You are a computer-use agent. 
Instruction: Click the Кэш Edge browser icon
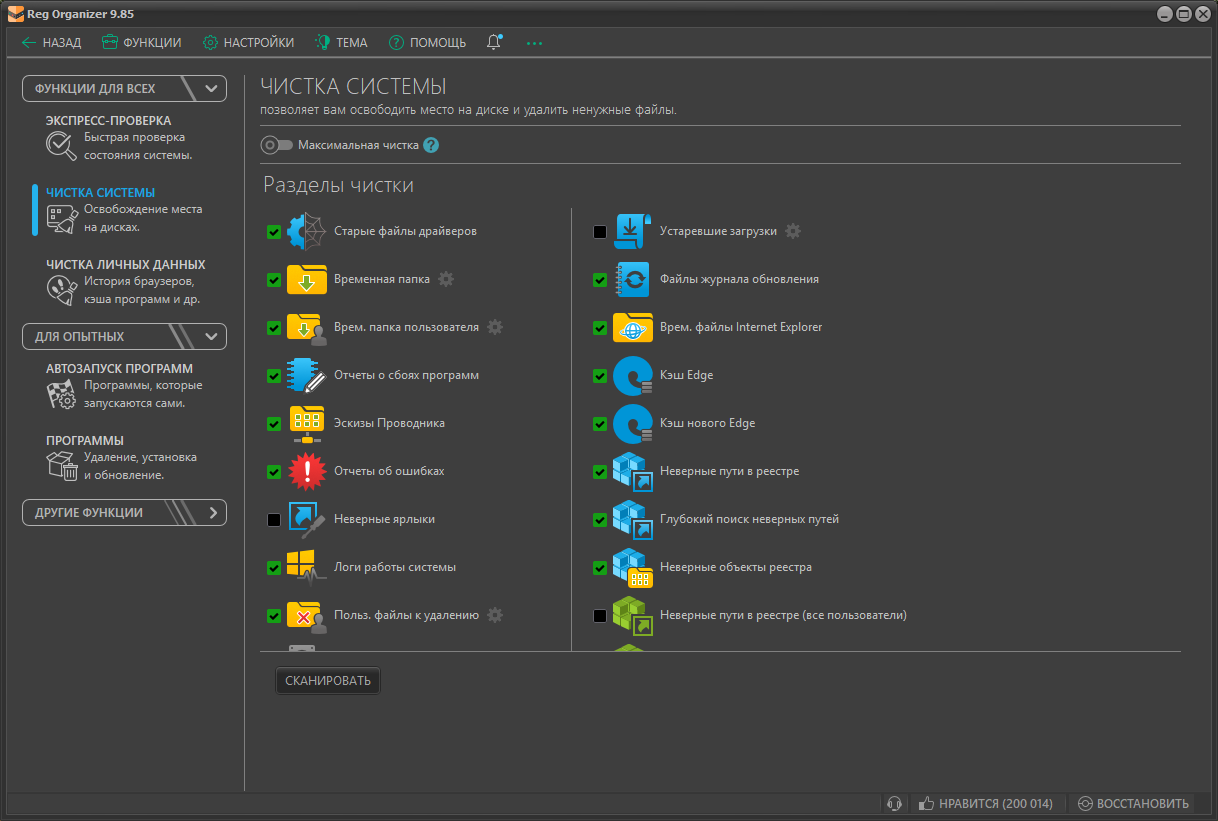pyautogui.click(x=632, y=376)
